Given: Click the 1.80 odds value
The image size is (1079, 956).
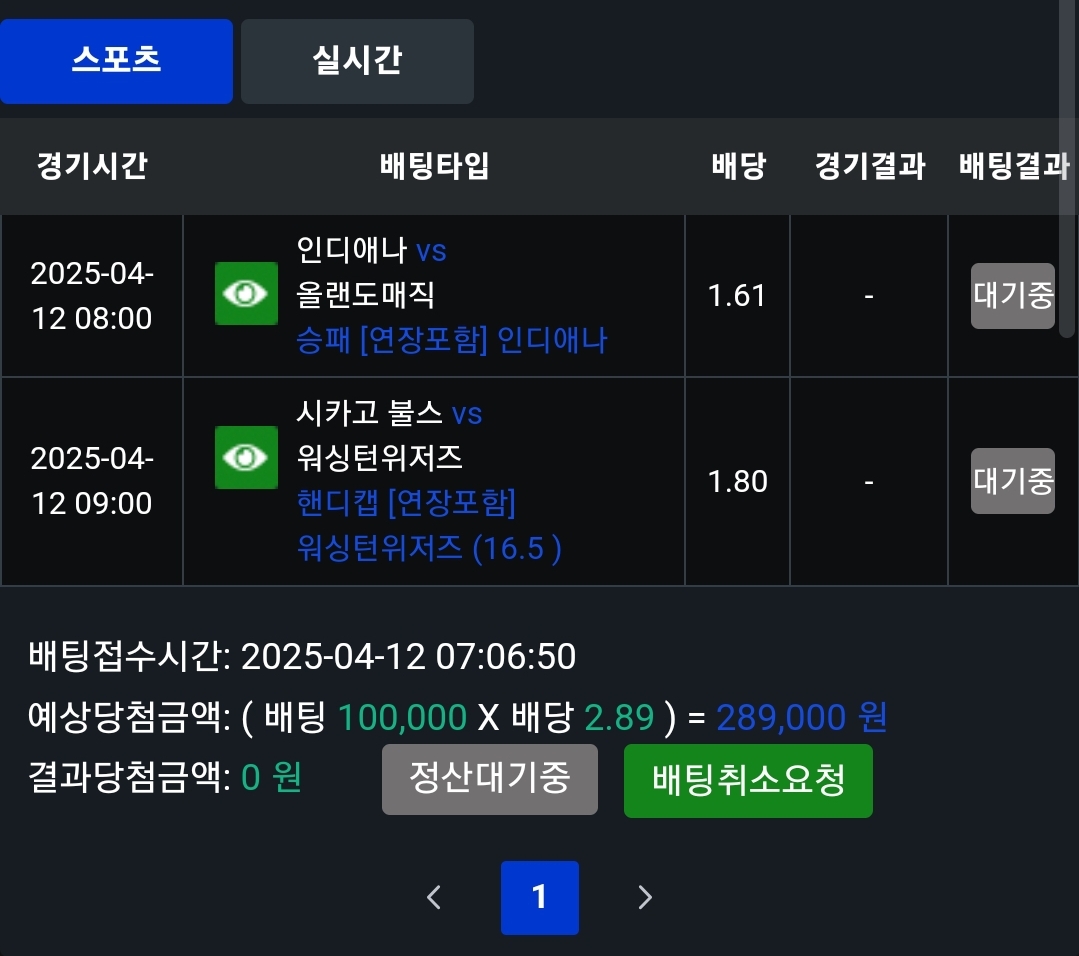Looking at the screenshot, I should coord(737,481).
